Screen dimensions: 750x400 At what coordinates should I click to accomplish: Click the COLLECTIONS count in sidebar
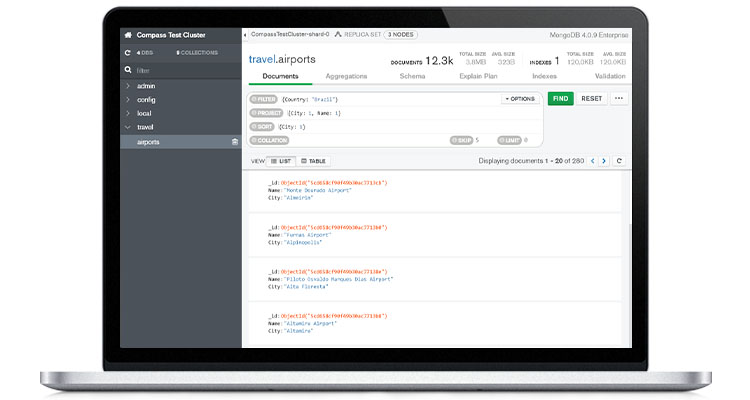197,53
